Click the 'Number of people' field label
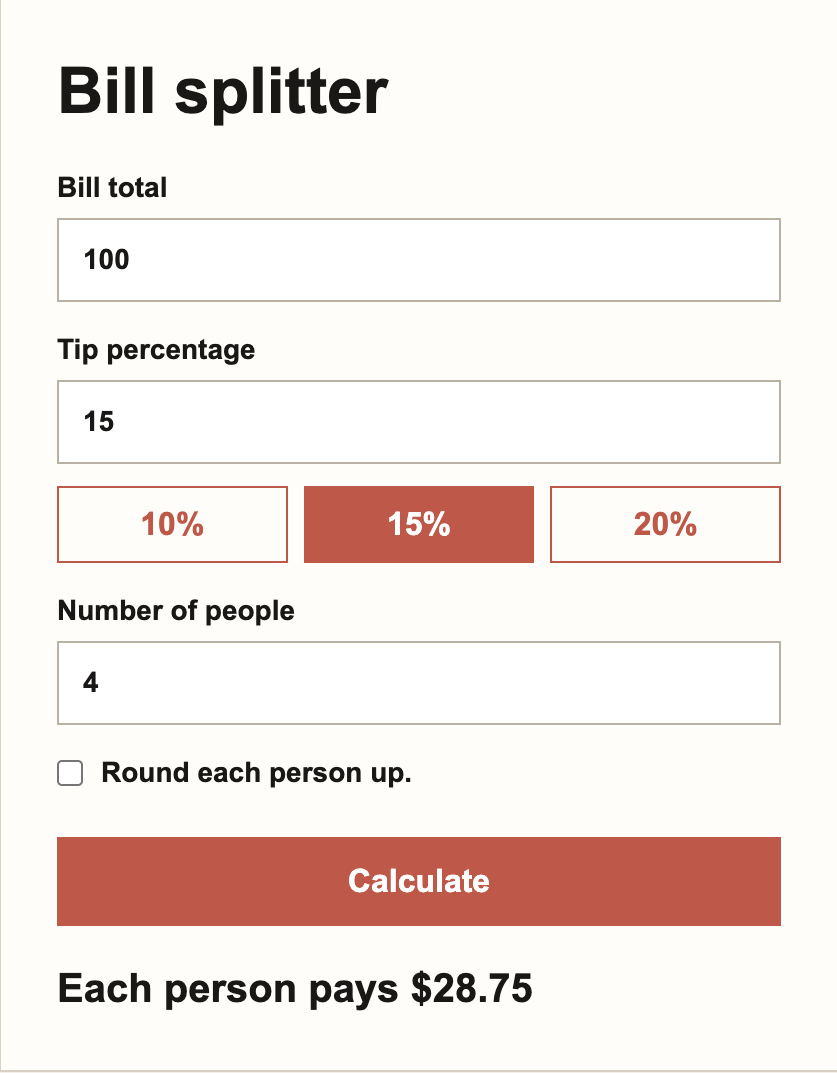 176,611
